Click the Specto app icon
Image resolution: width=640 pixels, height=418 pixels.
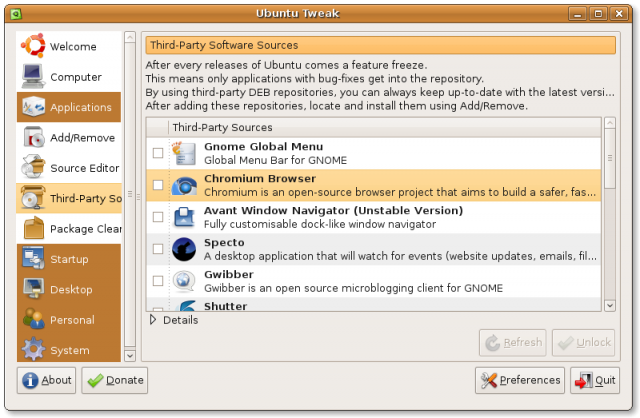click(184, 249)
